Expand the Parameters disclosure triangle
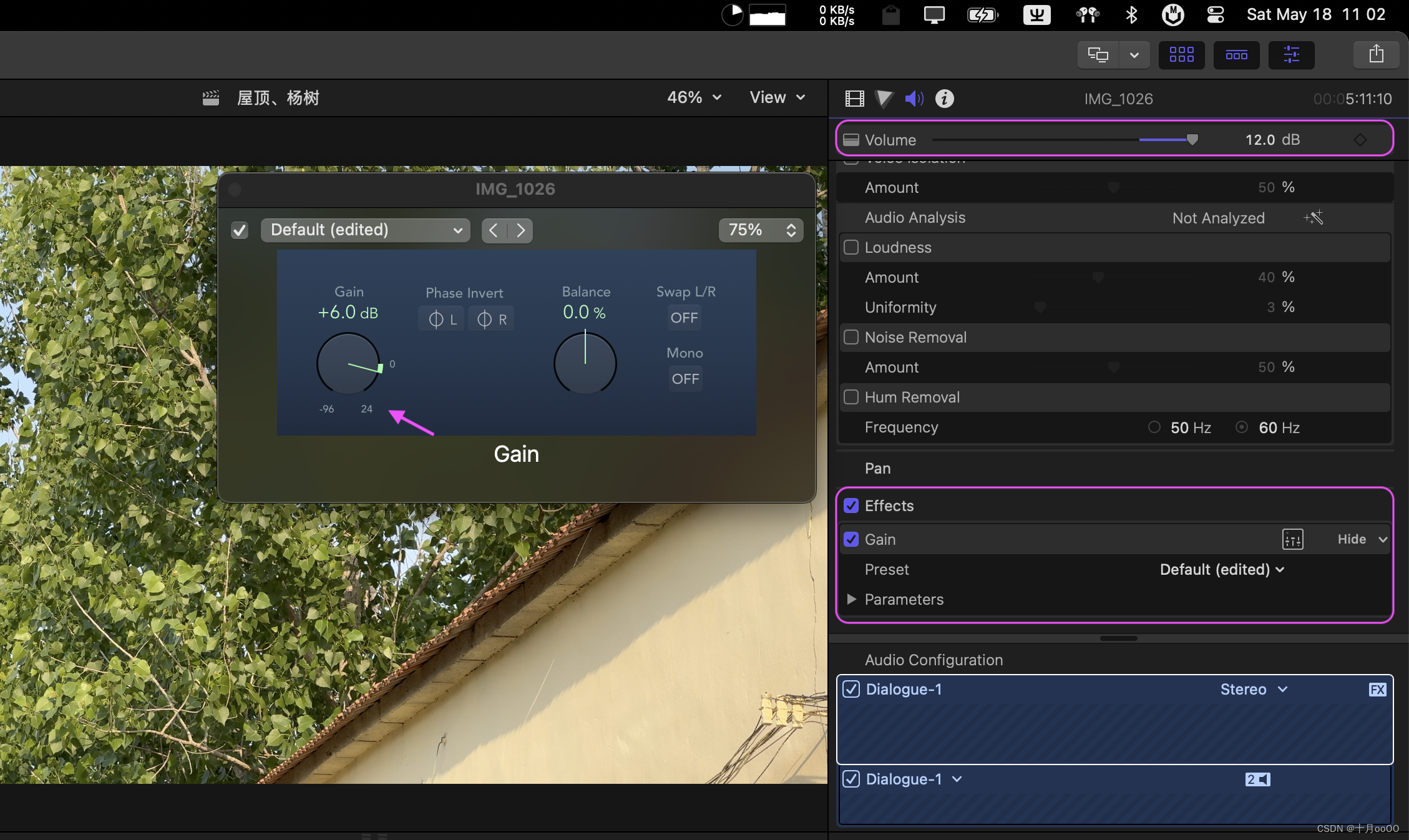1409x840 pixels. 851,599
